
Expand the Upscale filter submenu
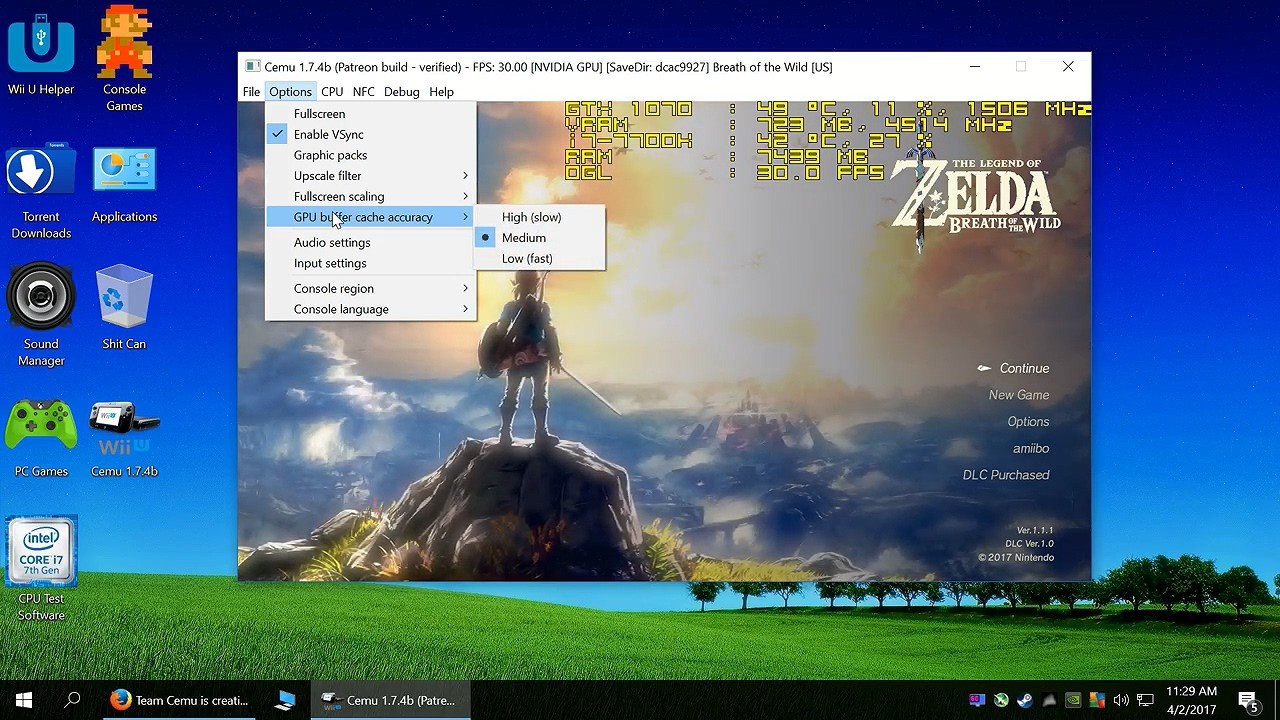[x=370, y=176]
